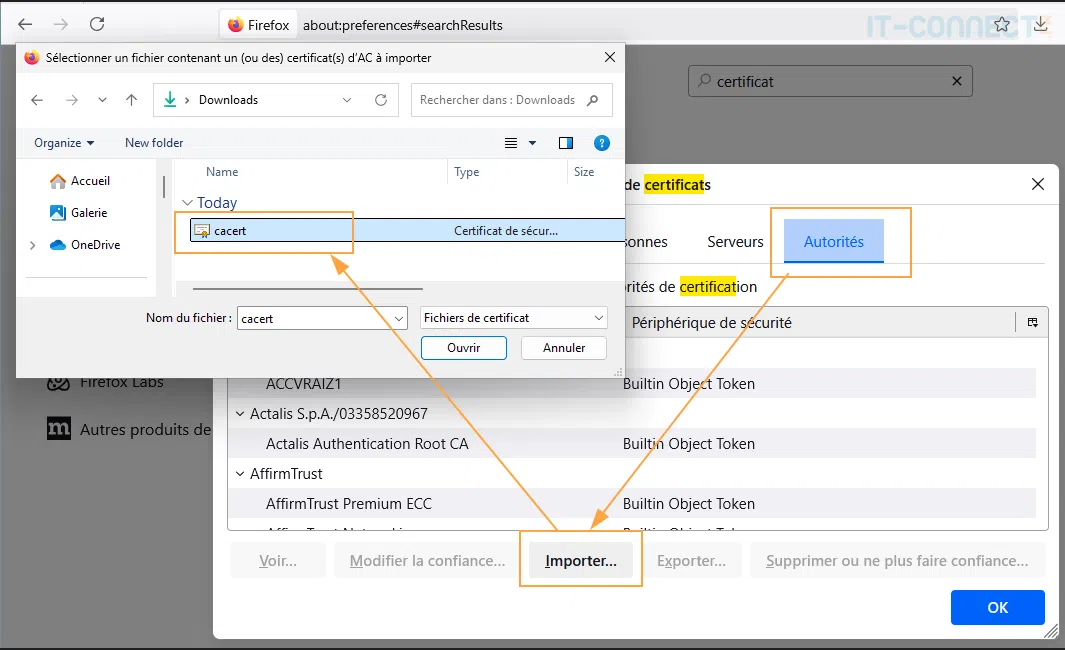Expand the OneDrive tree node
The width and height of the screenshot is (1065, 650).
[33, 245]
